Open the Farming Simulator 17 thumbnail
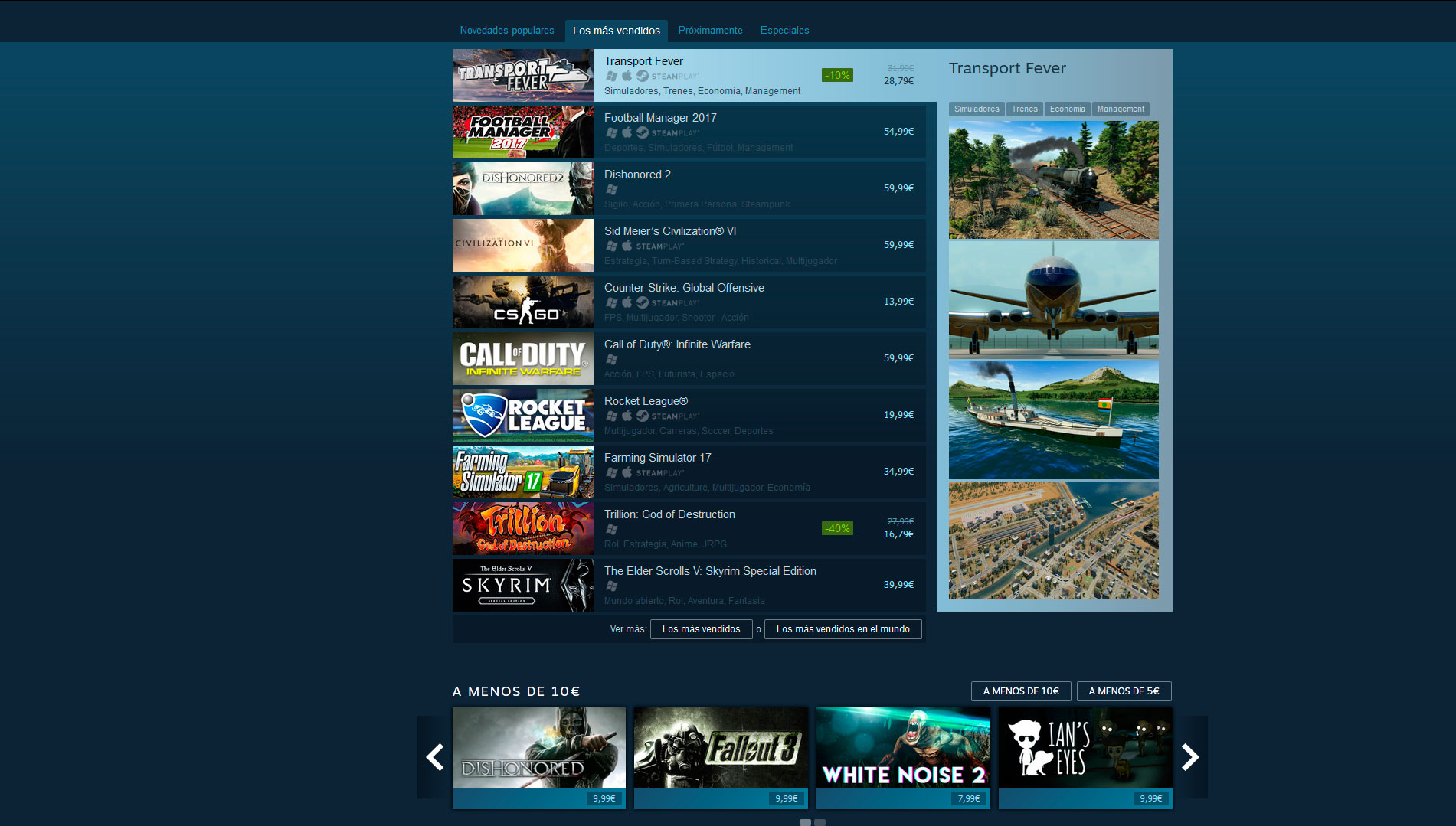Viewport: 1456px width, 826px height. pyautogui.click(x=523, y=472)
